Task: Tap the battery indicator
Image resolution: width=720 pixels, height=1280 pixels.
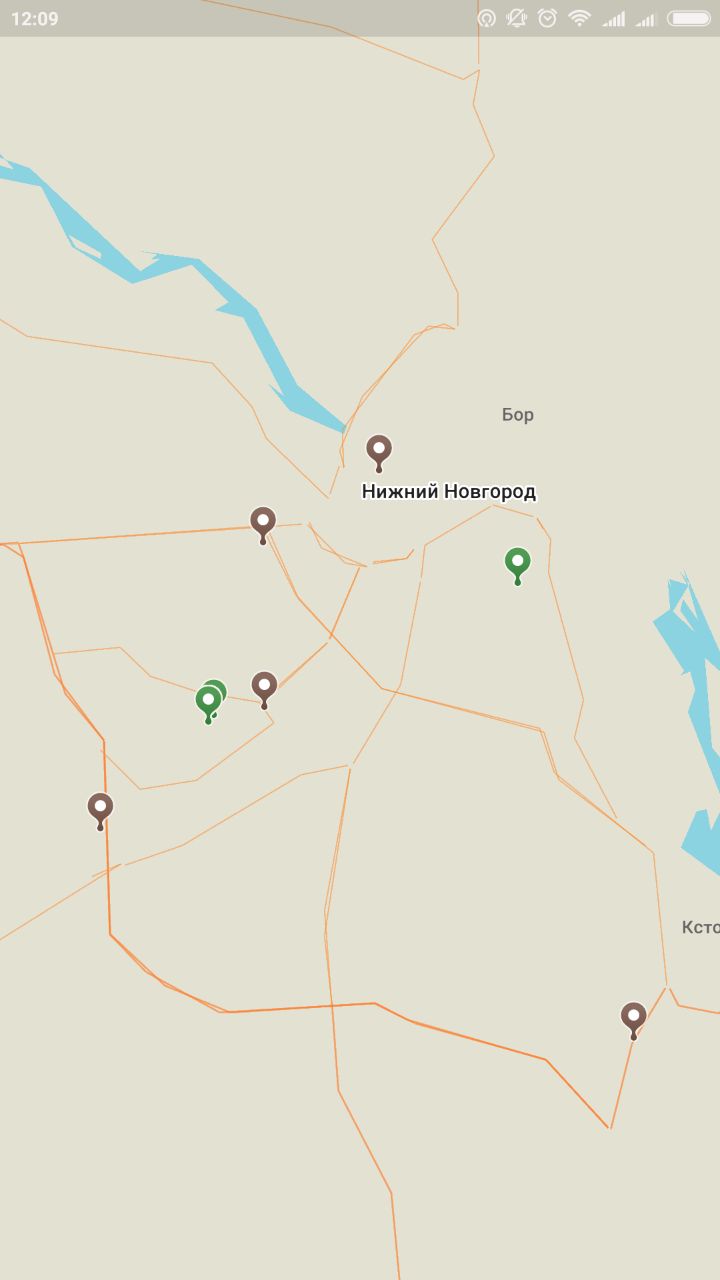Action: [x=689, y=18]
